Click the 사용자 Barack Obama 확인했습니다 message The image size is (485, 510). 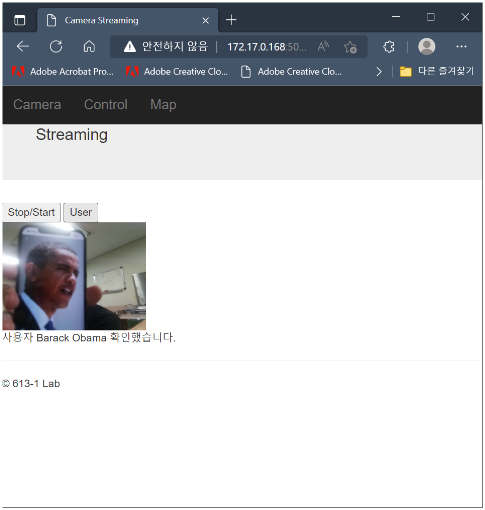(x=89, y=338)
